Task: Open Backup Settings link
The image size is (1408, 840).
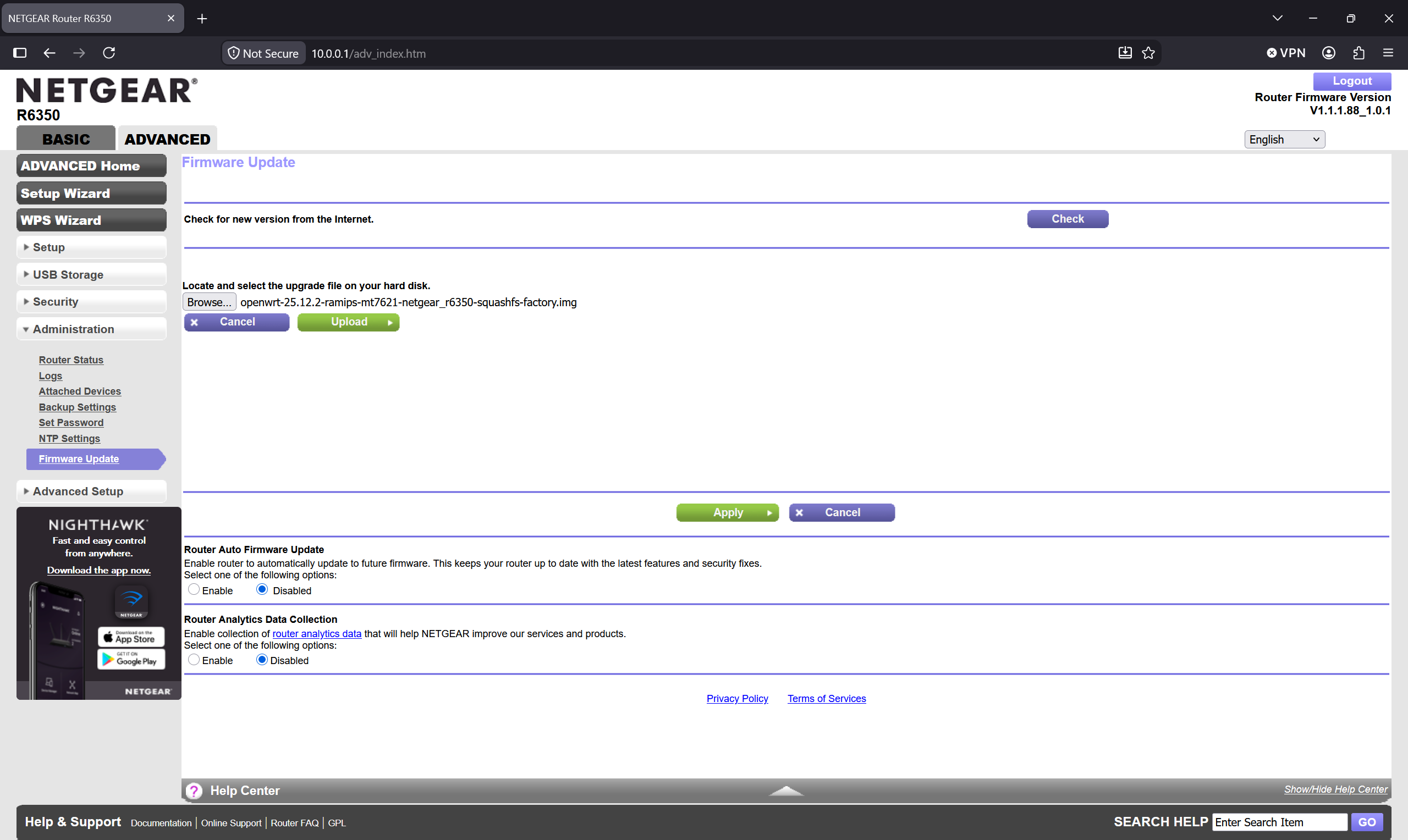Action: [x=78, y=407]
